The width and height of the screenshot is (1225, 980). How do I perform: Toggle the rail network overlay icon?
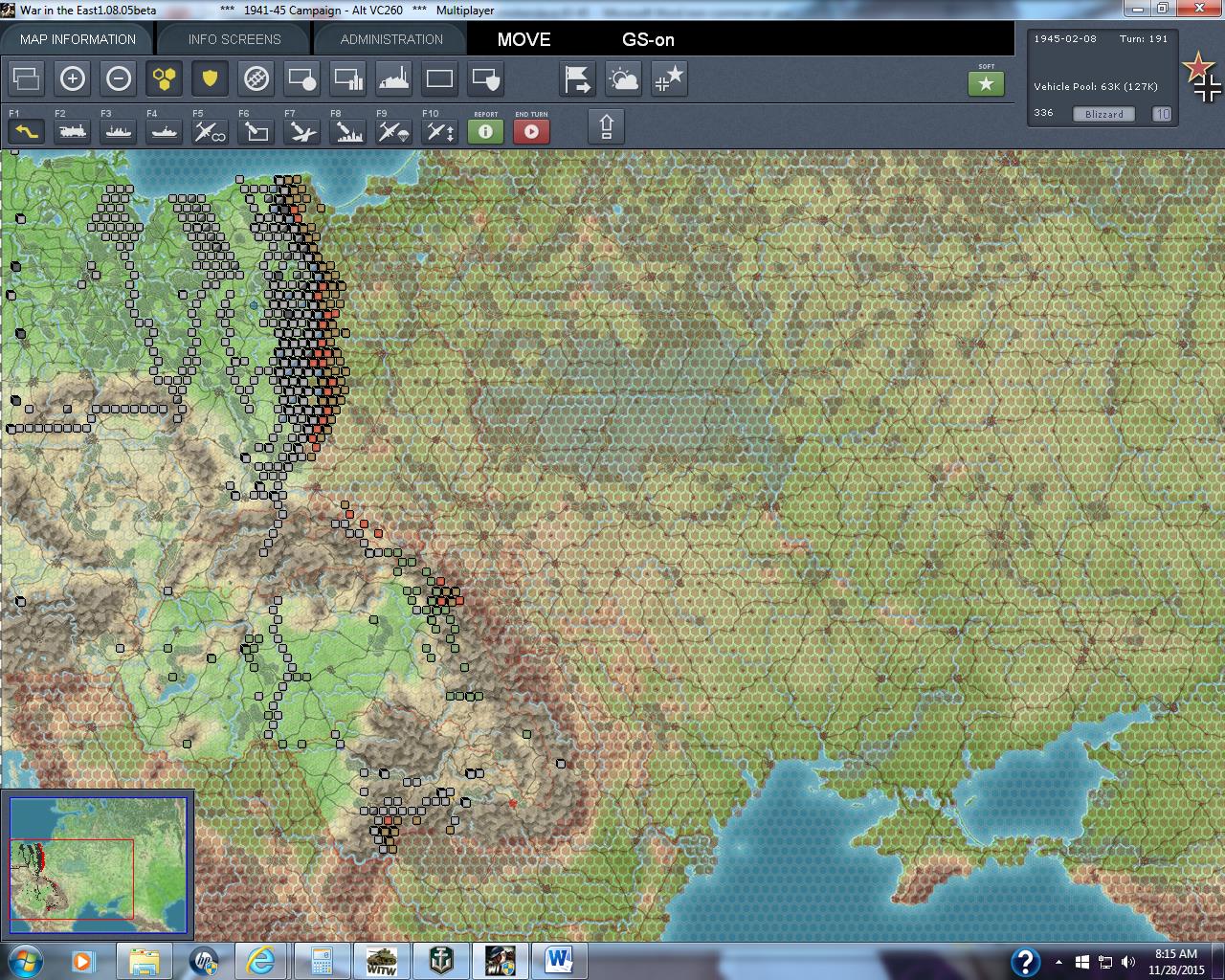256,78
